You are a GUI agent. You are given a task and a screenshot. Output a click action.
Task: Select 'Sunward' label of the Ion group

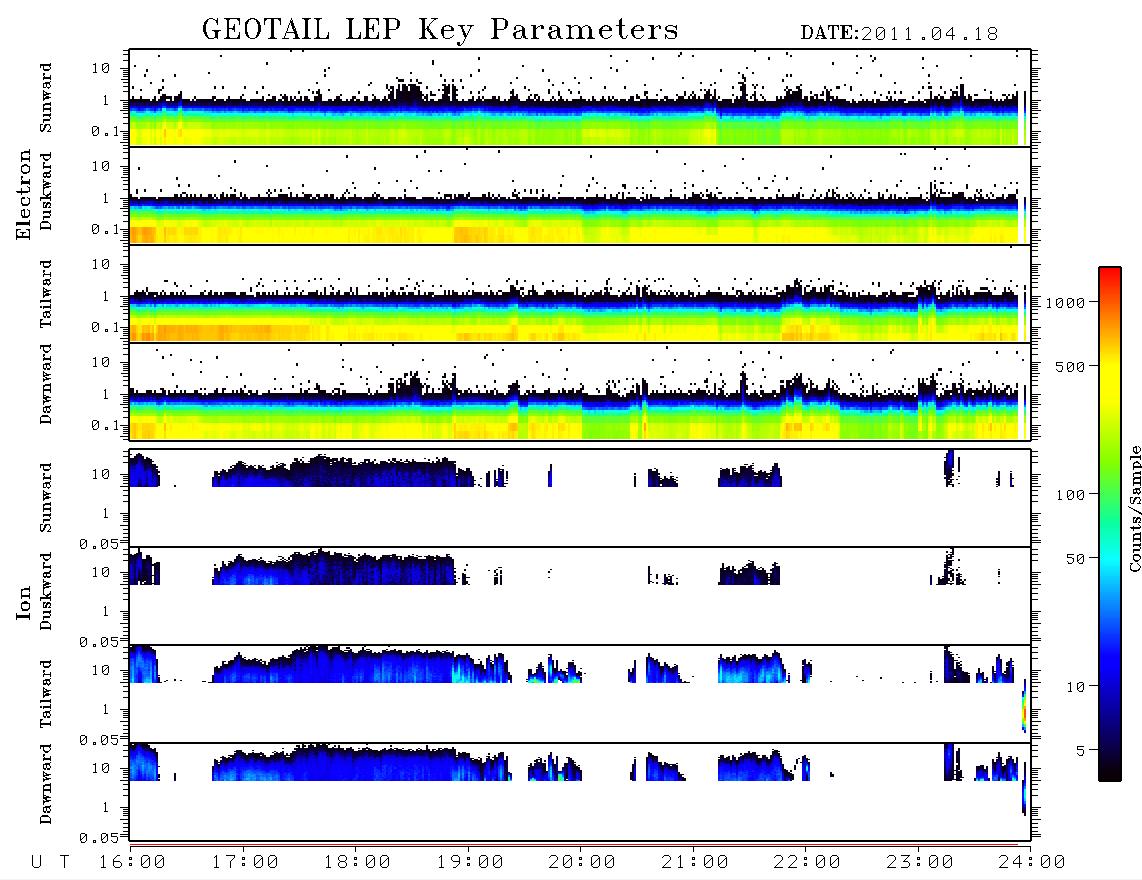point(46,497)
